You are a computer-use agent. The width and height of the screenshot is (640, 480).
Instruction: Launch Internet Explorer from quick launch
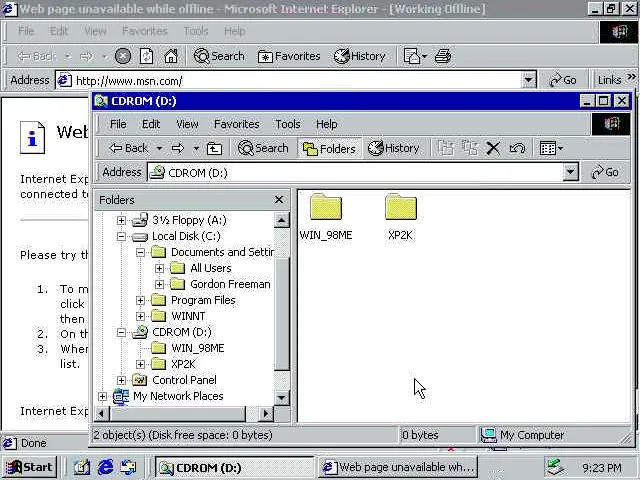tap(106, 467)
